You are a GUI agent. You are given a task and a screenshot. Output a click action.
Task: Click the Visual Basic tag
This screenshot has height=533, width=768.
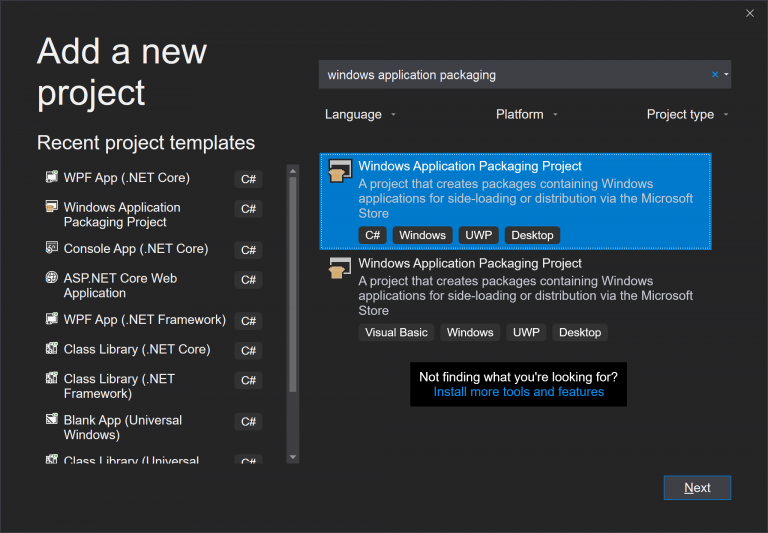coord(396,332)
